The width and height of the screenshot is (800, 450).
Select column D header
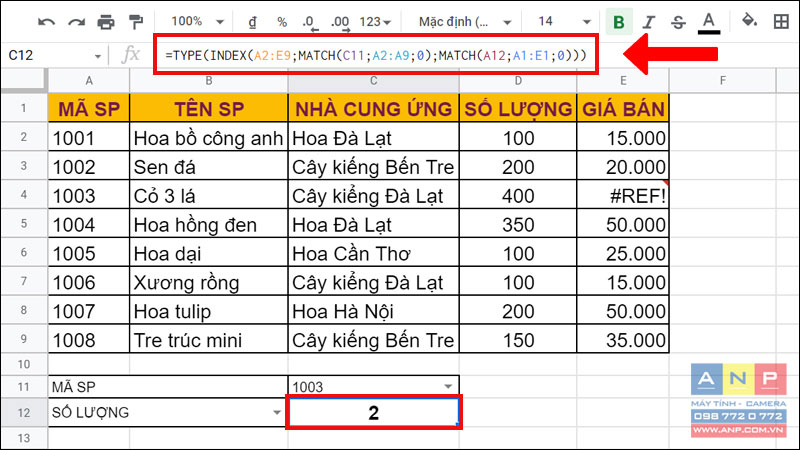[x=518, y=81]
